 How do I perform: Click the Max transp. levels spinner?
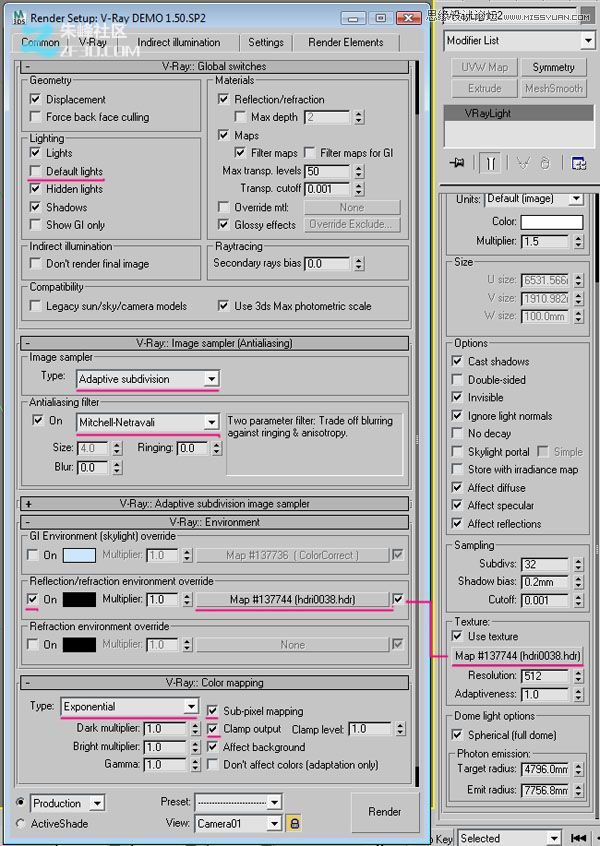359,172
